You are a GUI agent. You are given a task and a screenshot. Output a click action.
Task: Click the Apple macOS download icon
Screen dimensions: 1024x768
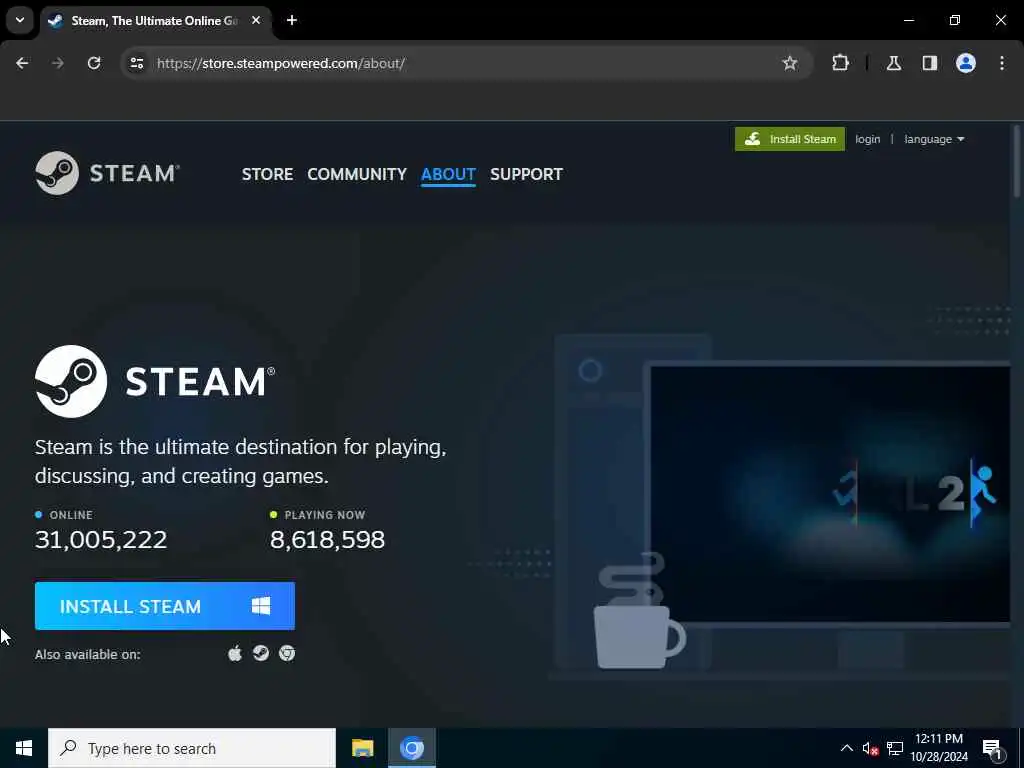click(235, 653)
